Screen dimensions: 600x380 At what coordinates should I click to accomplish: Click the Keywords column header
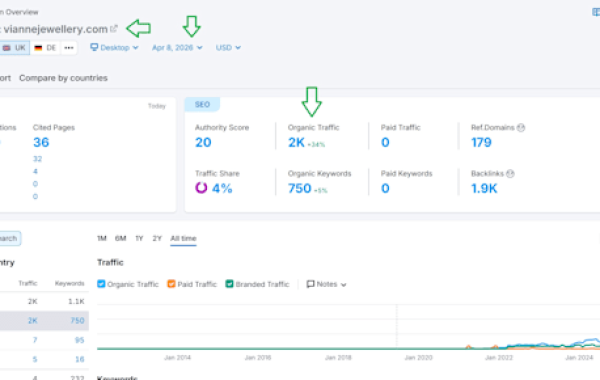pyautogui.click(x=70, y=284)
